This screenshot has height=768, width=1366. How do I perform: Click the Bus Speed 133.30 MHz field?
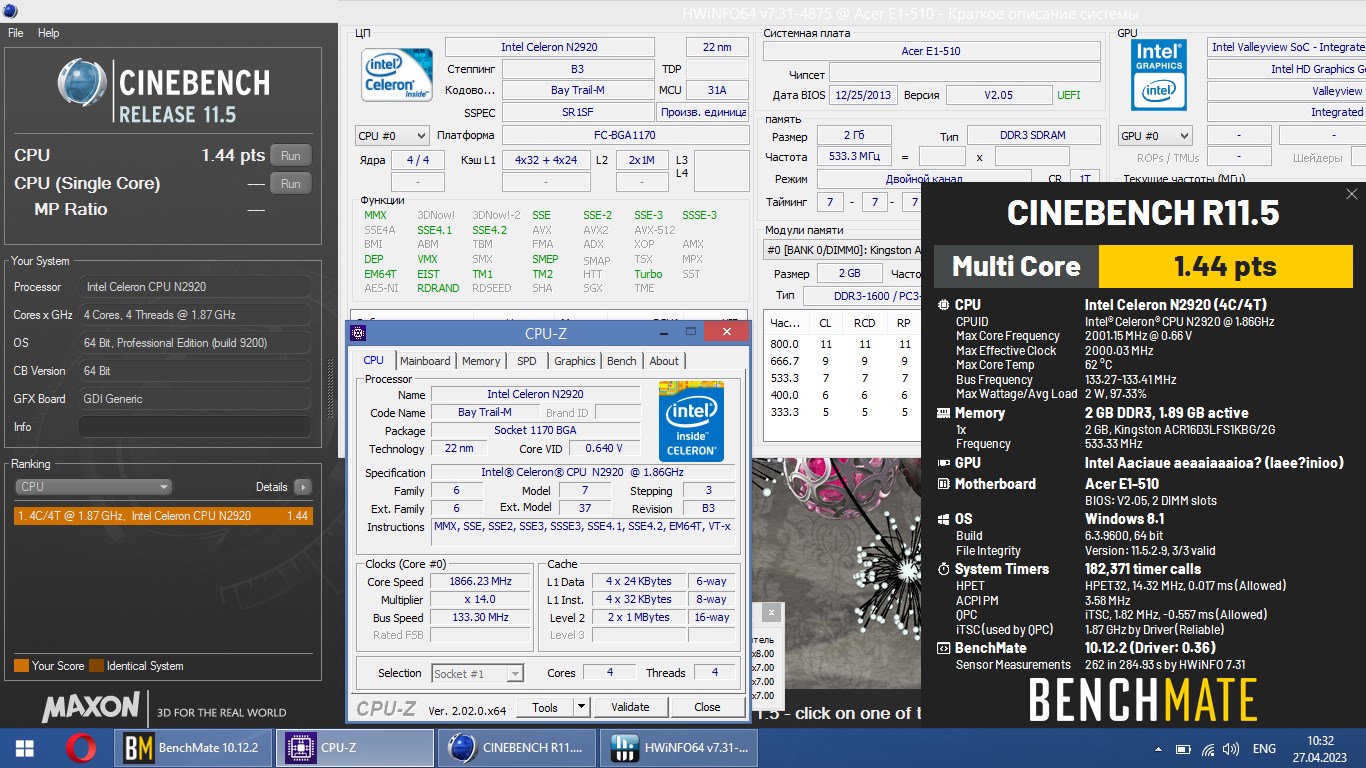(x=481, y=618)
